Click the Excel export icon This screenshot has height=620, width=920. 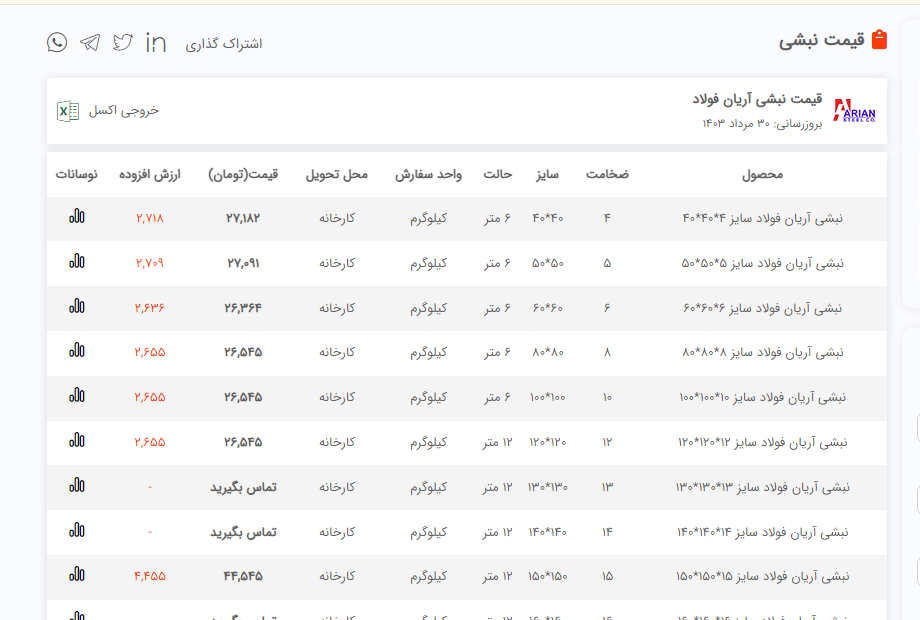(68, 111)
